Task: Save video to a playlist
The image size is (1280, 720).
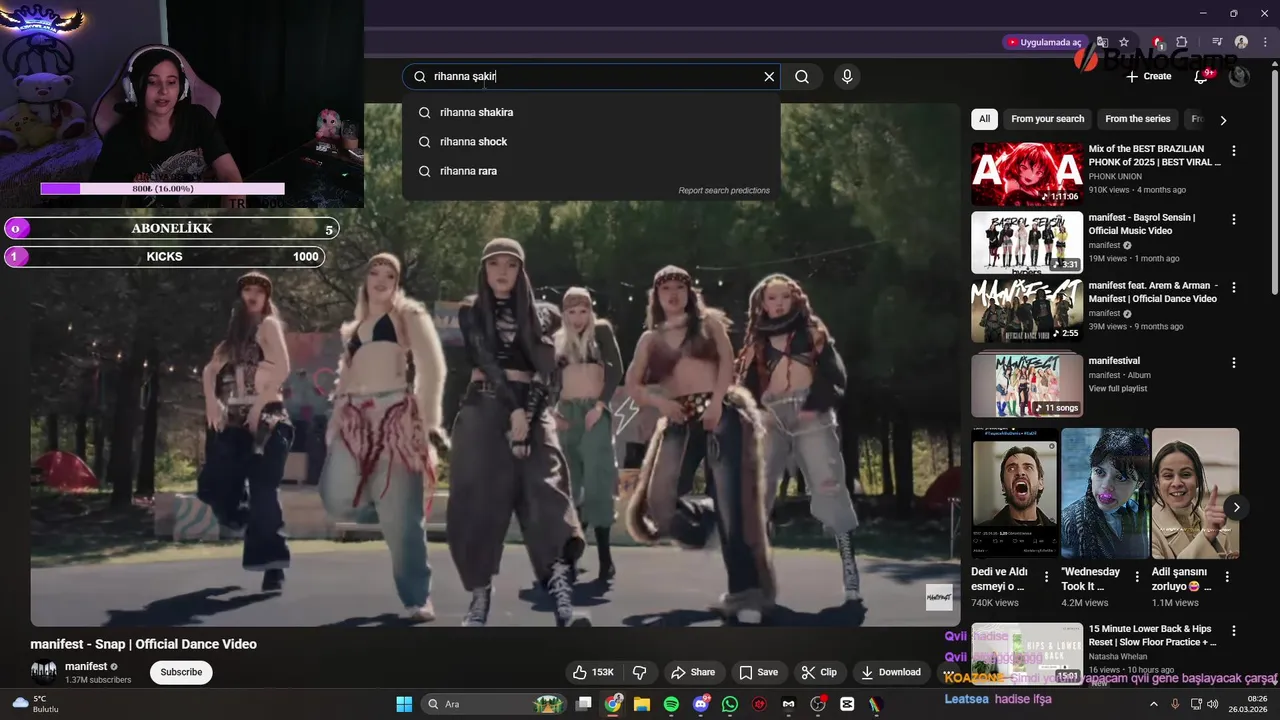Action: 758,672
